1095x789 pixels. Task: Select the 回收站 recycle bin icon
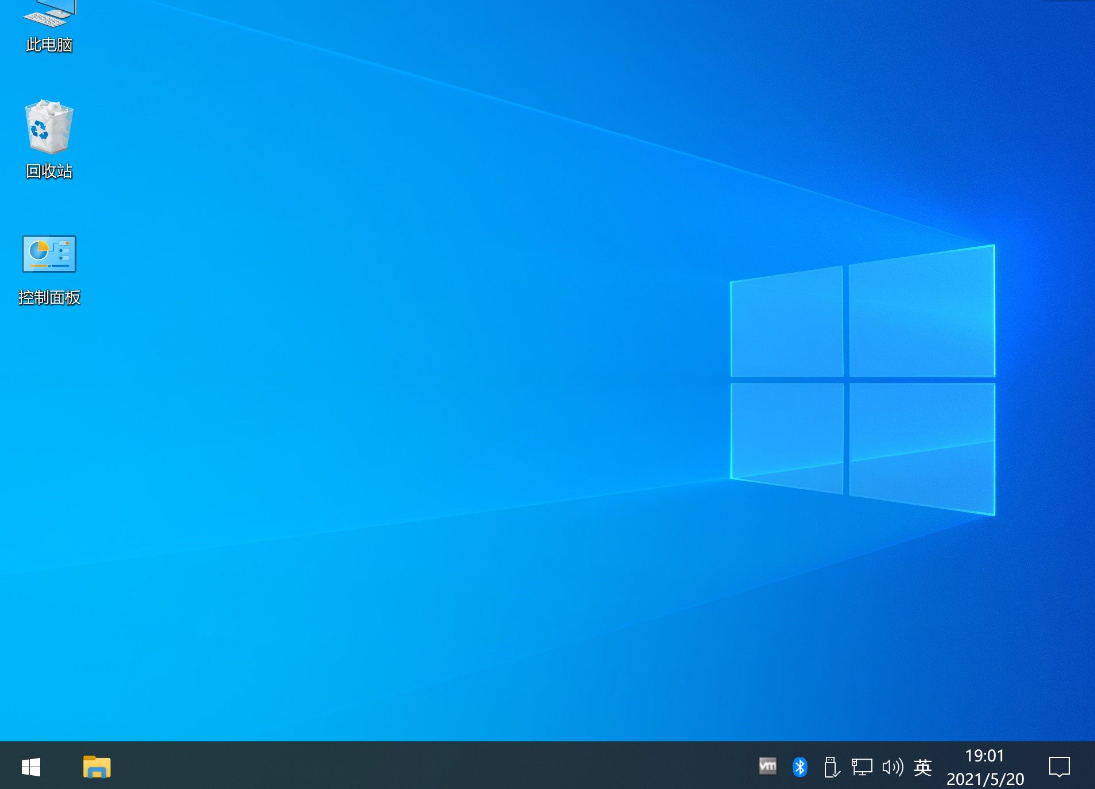[49, 140]
